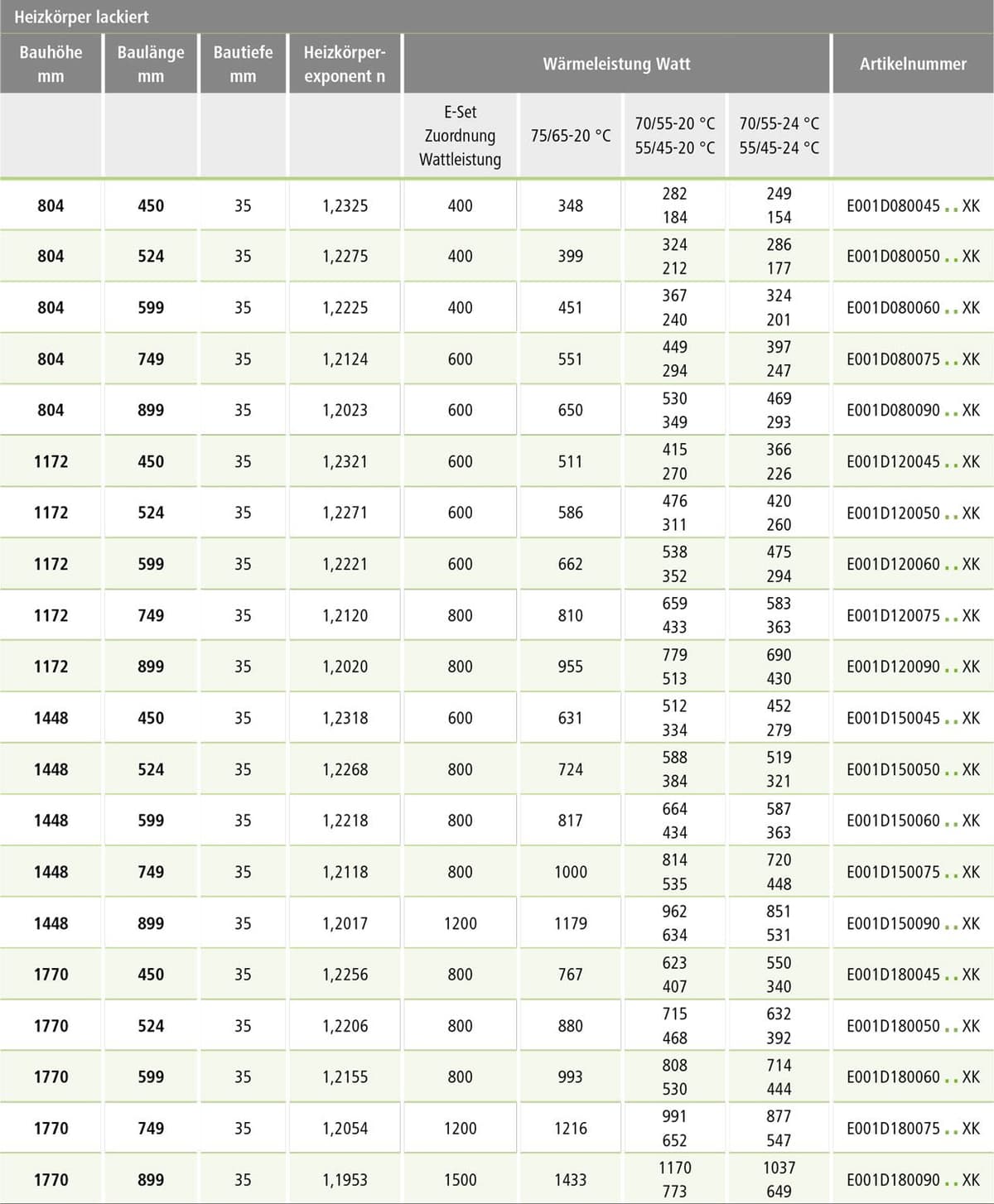Select article number E001D080060 . . XK
The image size is (994, 1204).
pos(913,308)
